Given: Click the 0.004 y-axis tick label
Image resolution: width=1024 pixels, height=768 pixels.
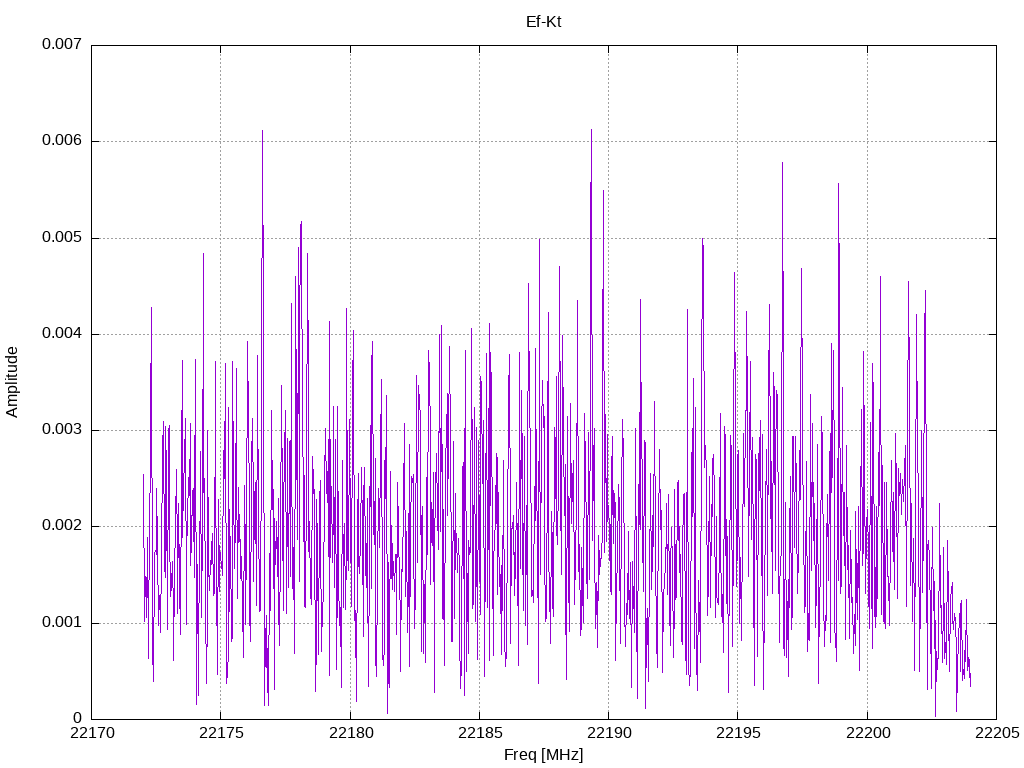Looking at the screenshot, I should [x=62, y=334].
